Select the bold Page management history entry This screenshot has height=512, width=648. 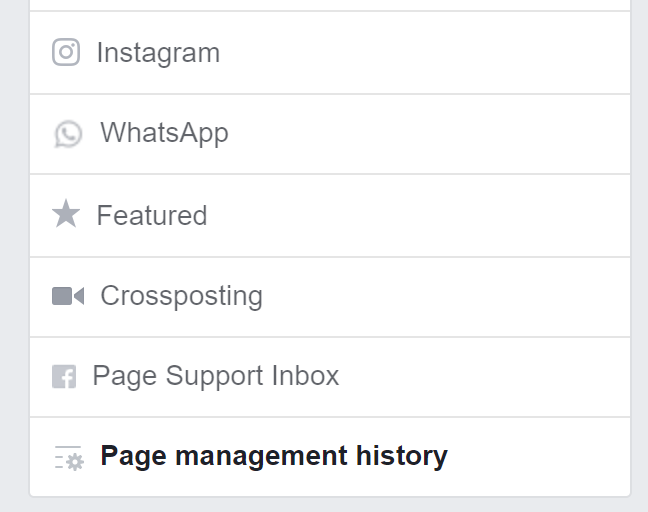274,456
